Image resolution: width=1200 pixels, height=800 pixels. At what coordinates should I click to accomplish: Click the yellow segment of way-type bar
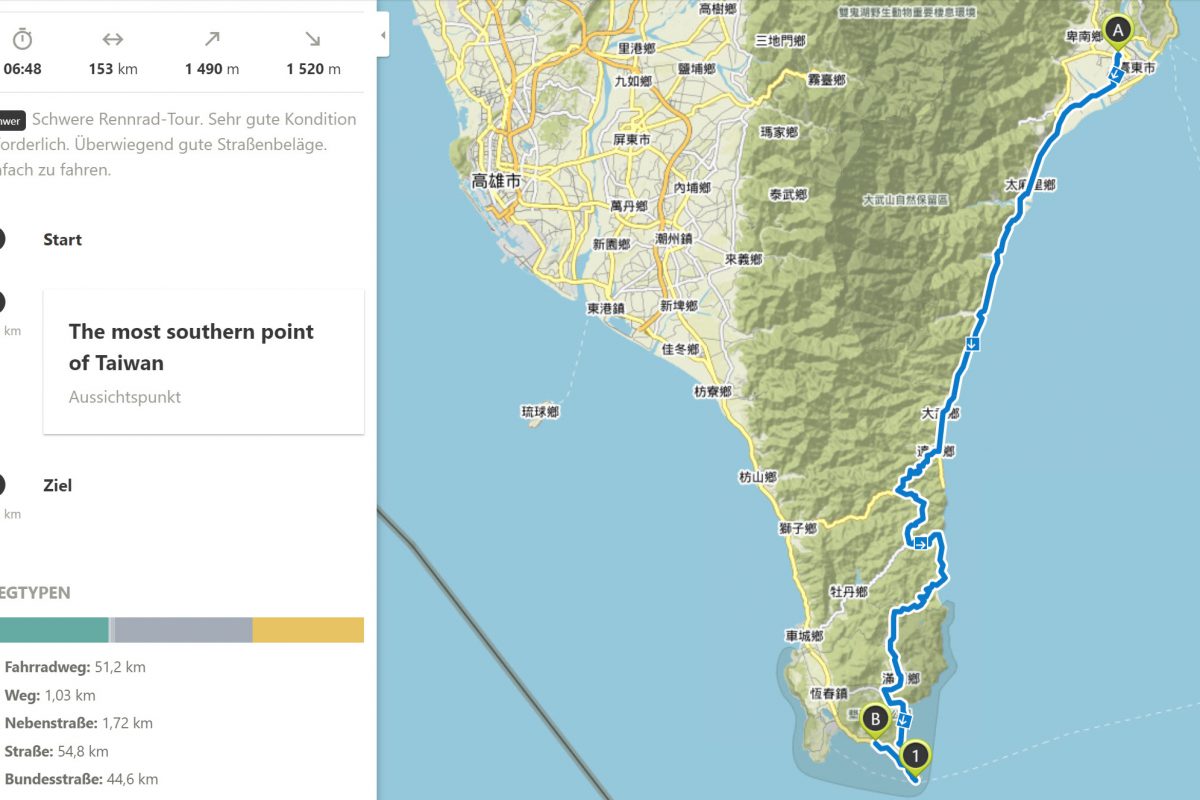tap(308, 630)
